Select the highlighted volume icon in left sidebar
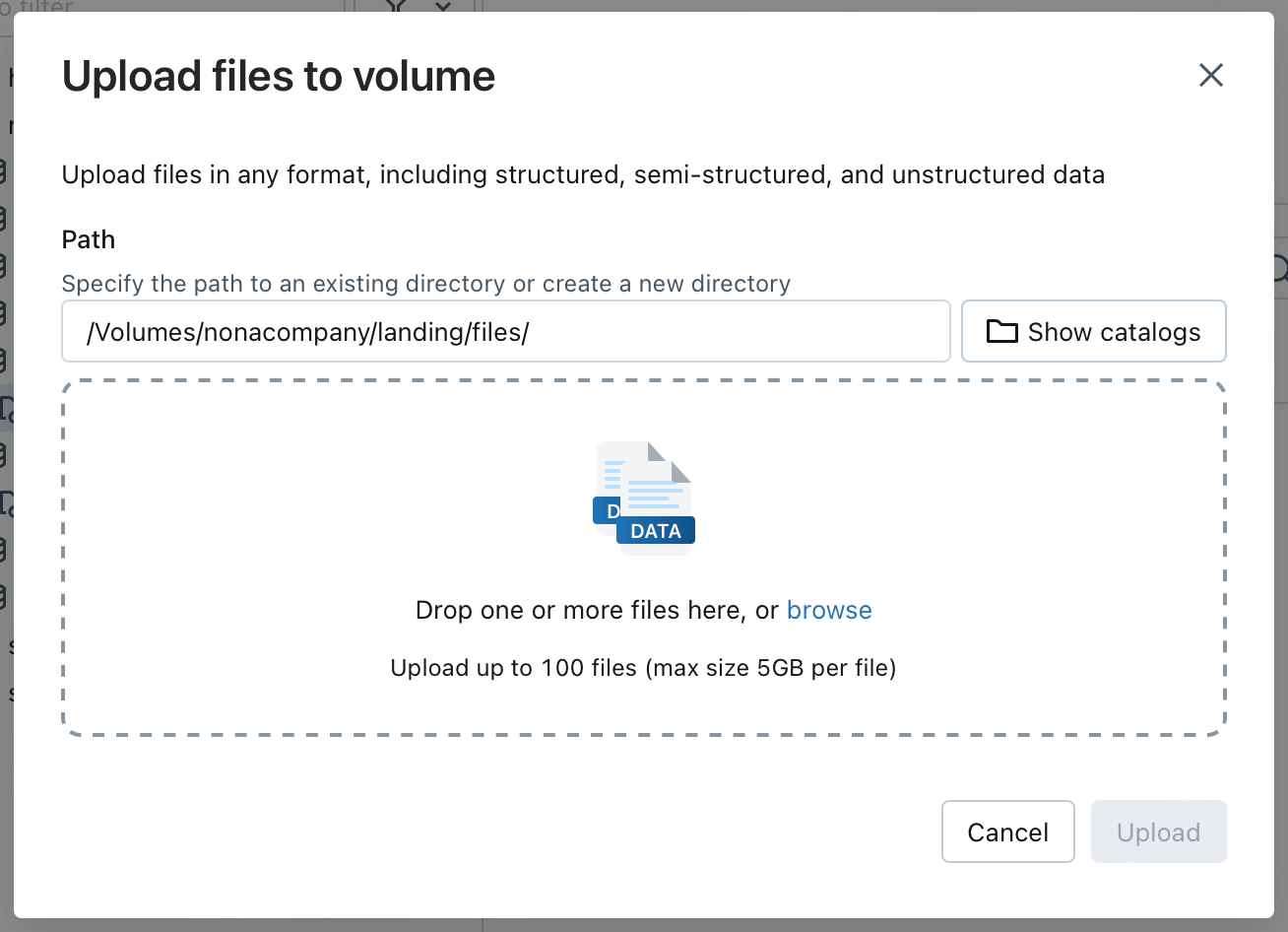Image resolution: width=1288 pixels, height=932 pixels. (x=6, y=409)
